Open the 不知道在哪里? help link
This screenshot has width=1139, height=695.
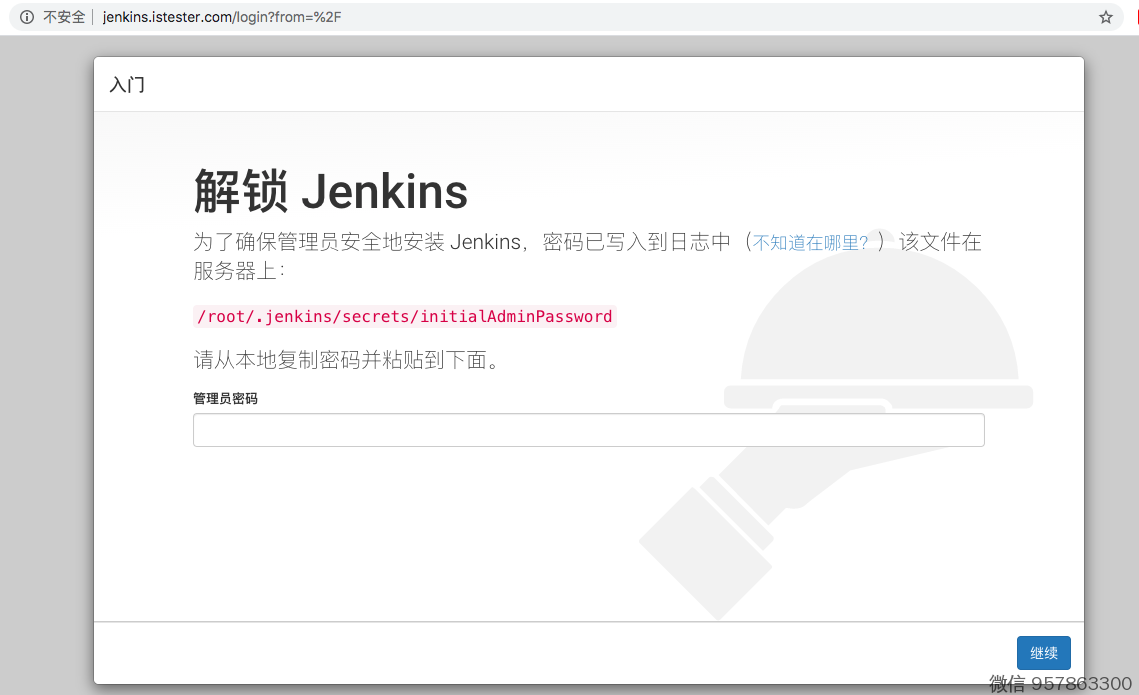810,243
